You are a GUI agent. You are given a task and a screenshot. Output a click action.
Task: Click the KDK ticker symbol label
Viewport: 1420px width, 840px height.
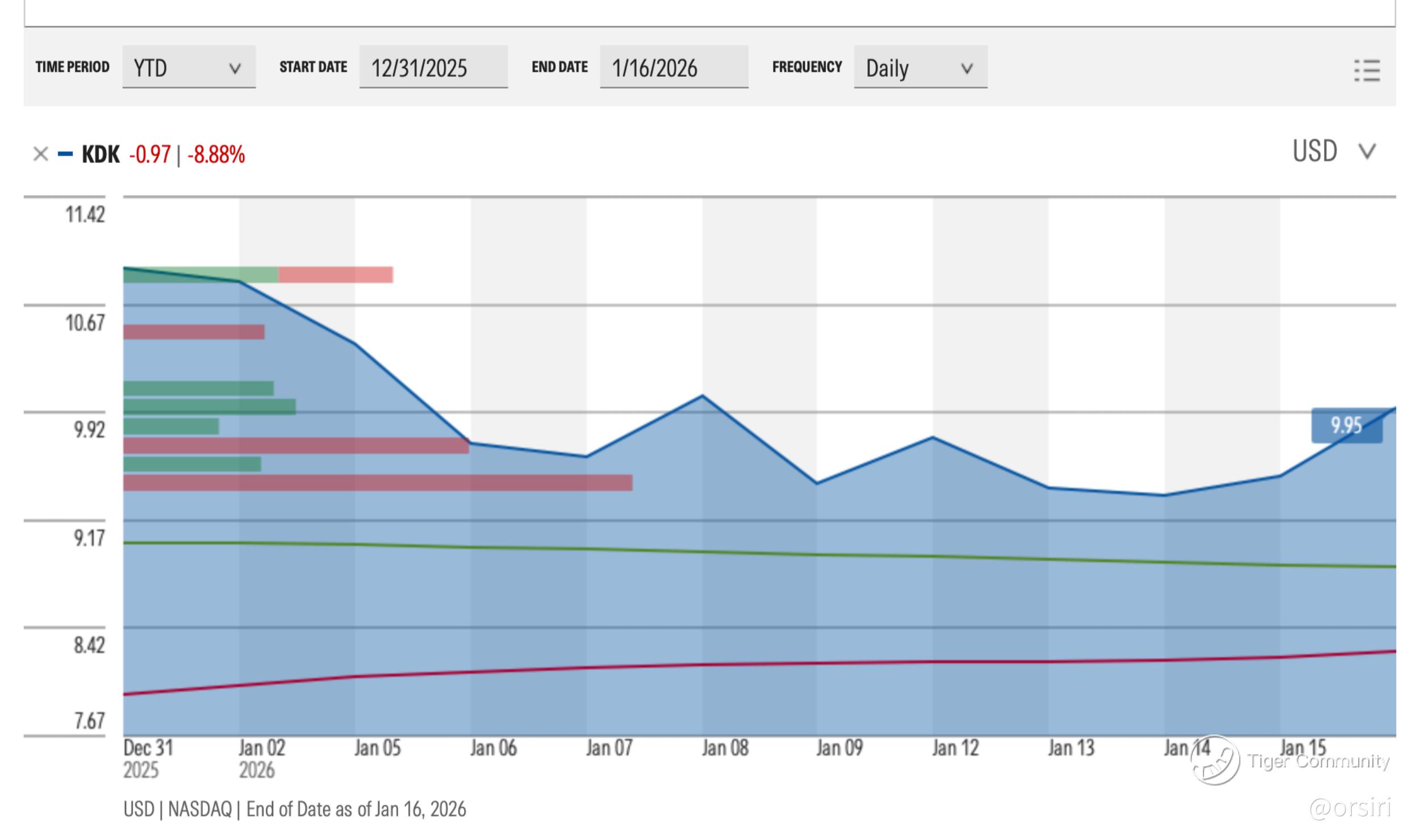(101, 154)
